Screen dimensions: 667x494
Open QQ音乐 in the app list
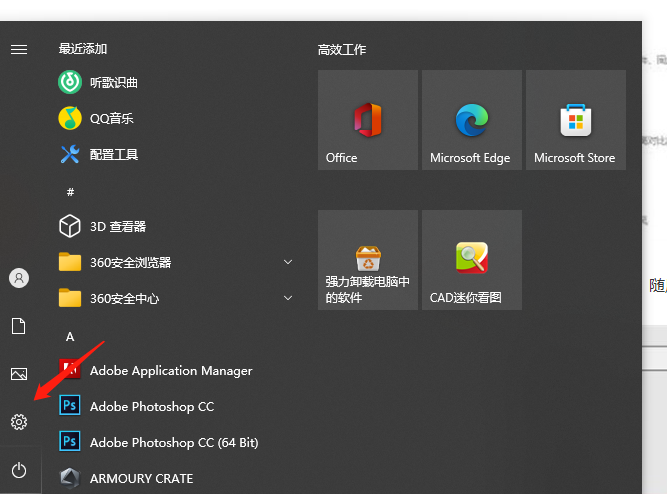(111, 118)
